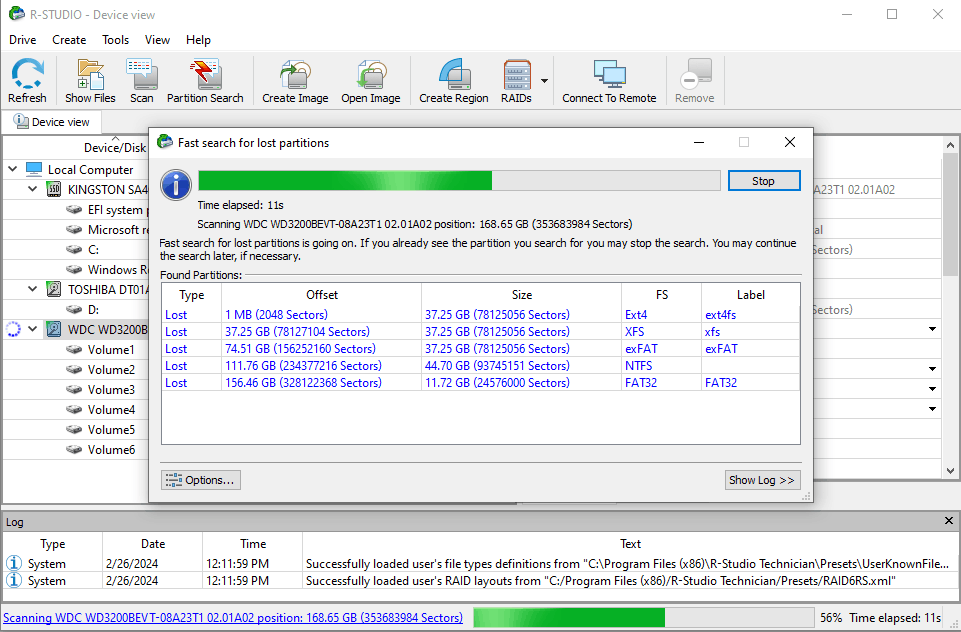Click the dialog scan progress bar

point(459,181)
